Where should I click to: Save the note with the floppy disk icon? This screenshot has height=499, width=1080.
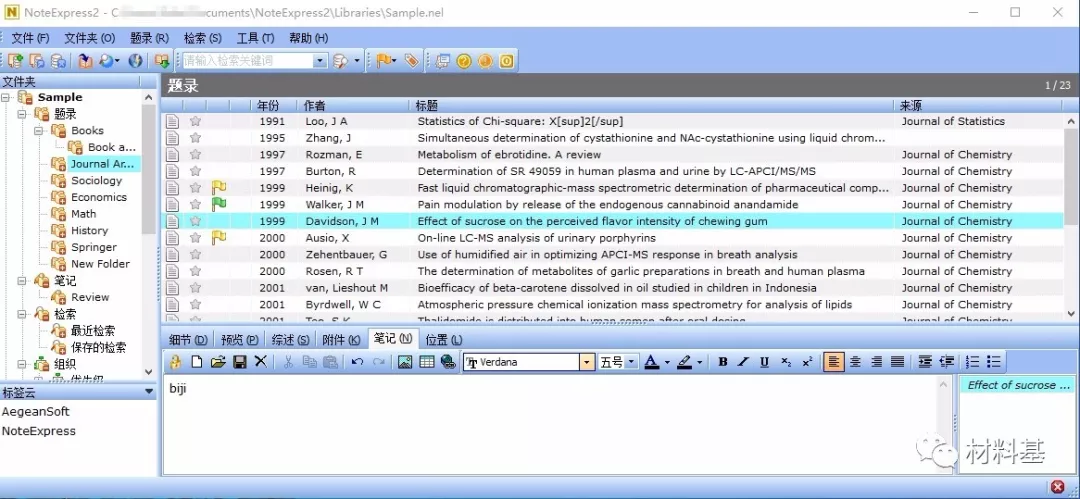tap(240, 362)
